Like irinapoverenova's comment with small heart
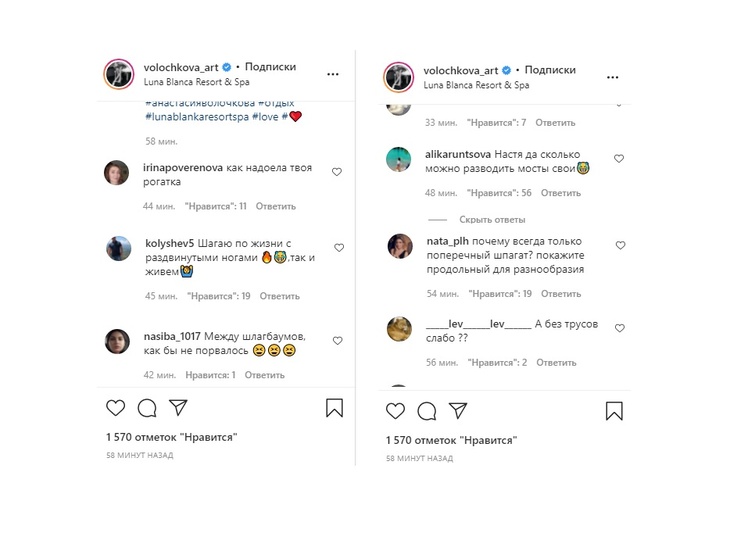Screen dimensions: 730x533 tap(337, 172)
